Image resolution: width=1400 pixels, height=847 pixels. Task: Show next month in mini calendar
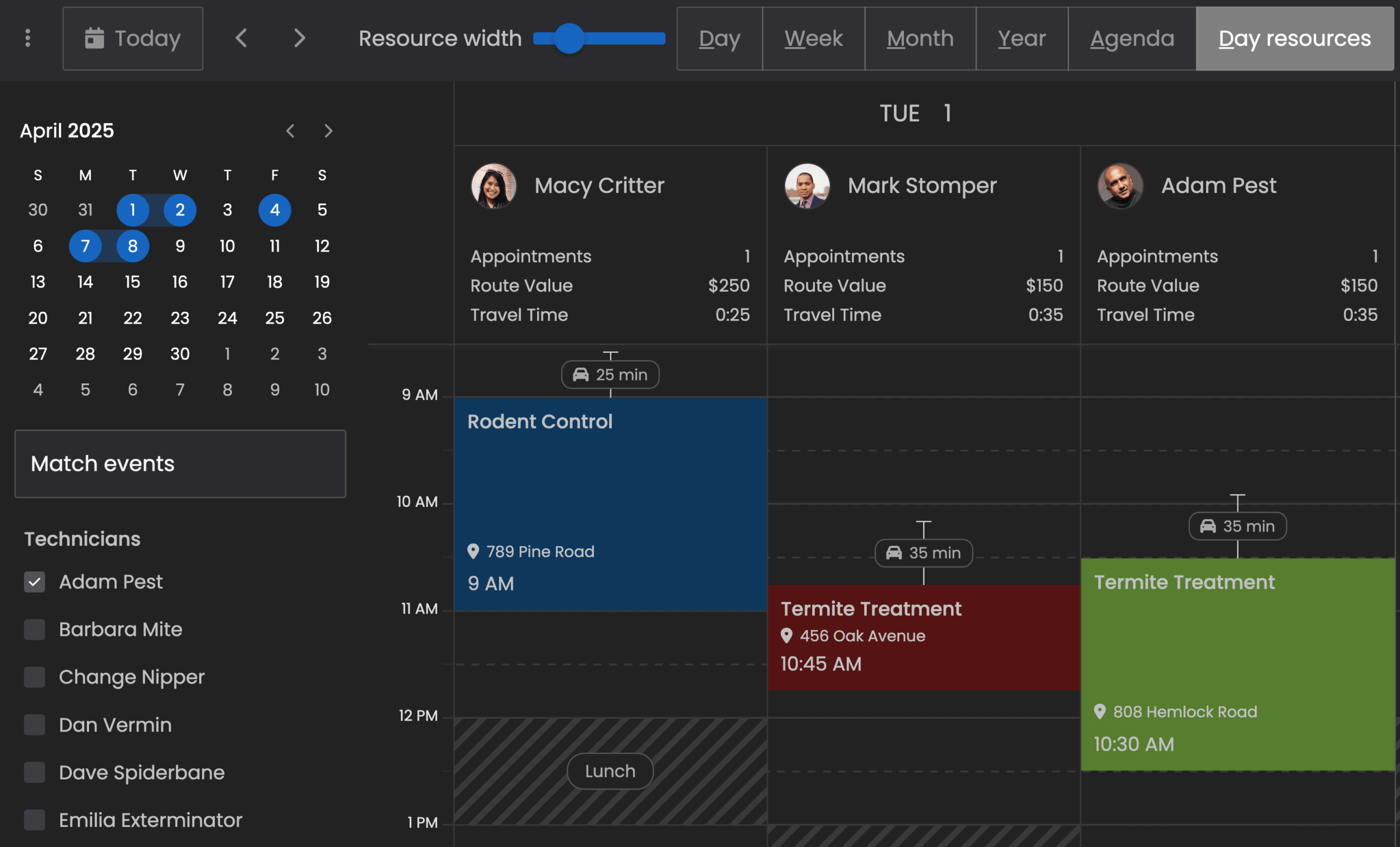328,131
